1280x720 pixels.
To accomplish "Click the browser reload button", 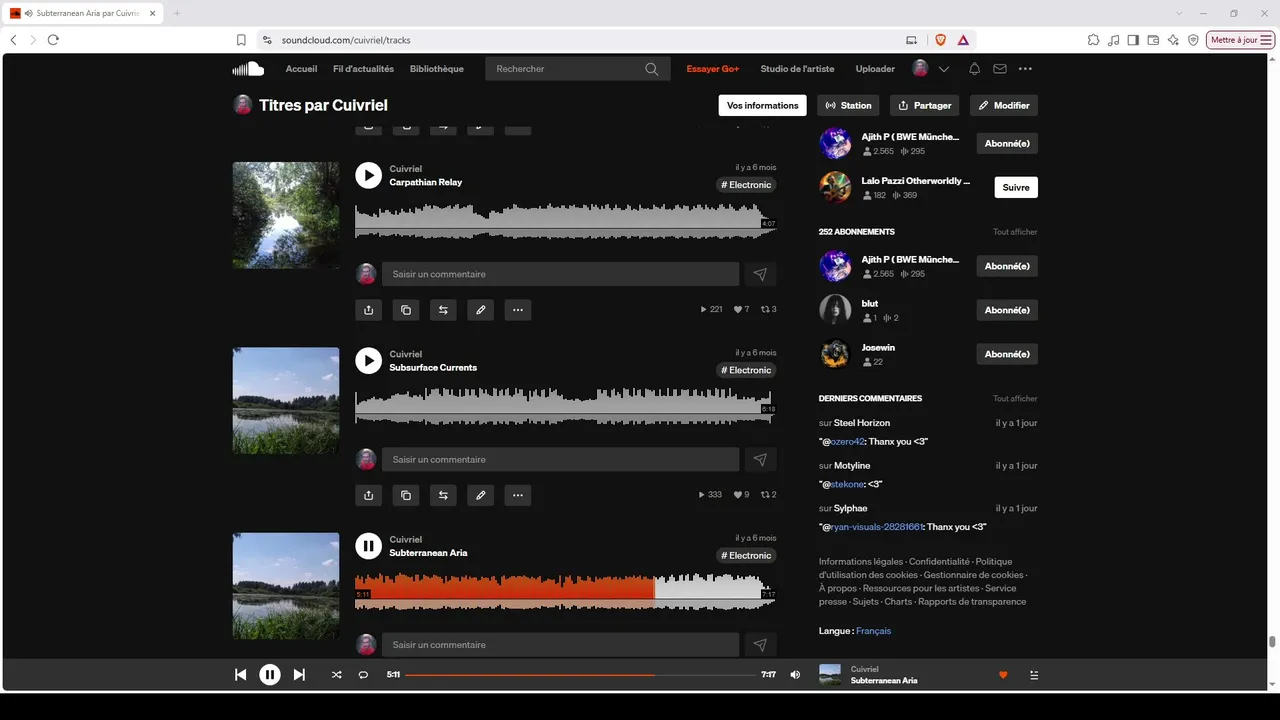I will point(53,40).
